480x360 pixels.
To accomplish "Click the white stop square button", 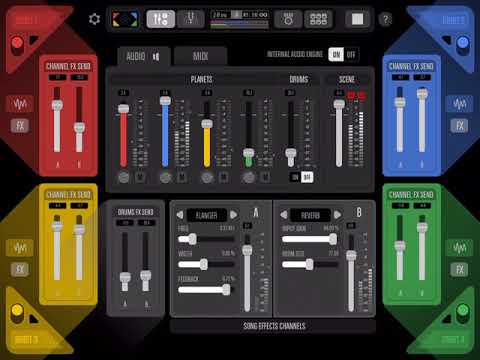I will point(357,19).
